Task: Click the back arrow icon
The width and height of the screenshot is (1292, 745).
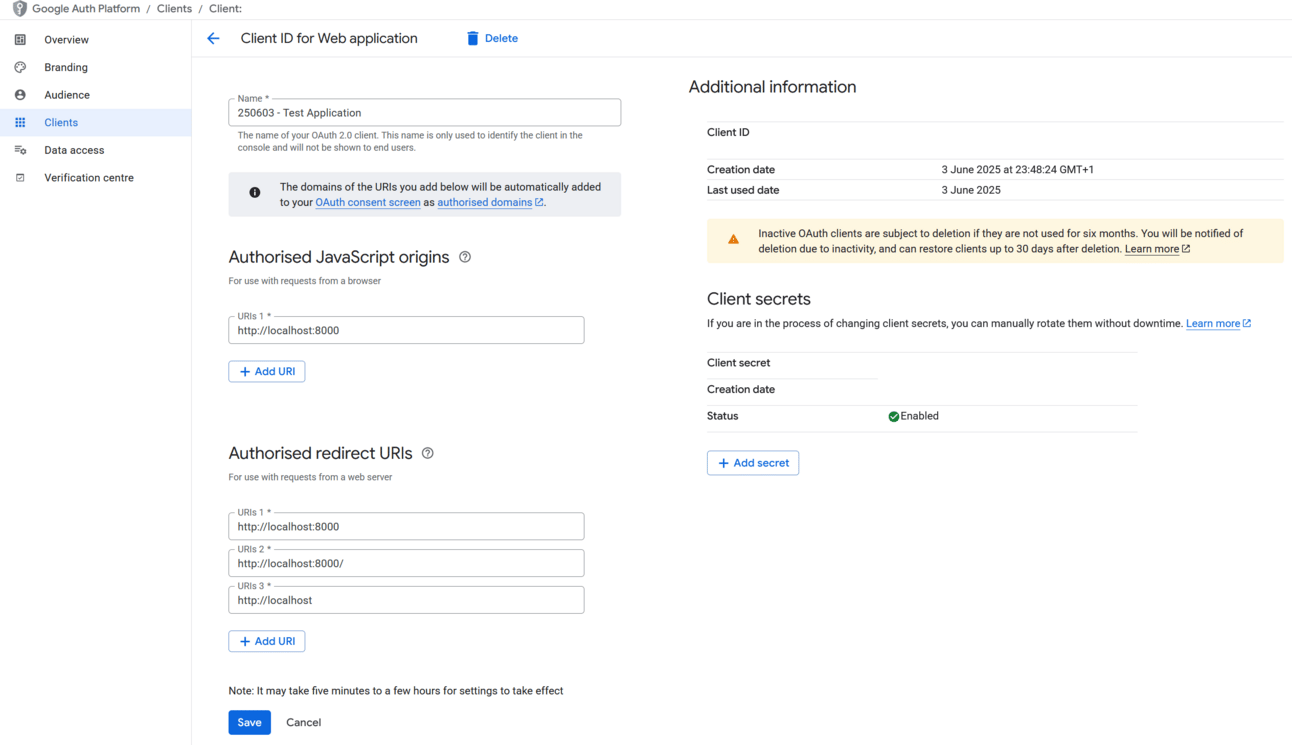Action: 213,39
